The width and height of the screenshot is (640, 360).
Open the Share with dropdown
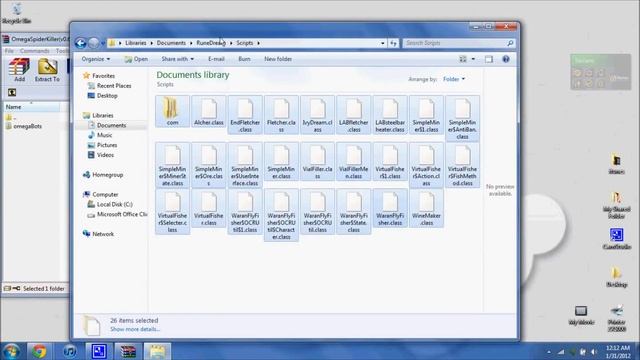178,59
